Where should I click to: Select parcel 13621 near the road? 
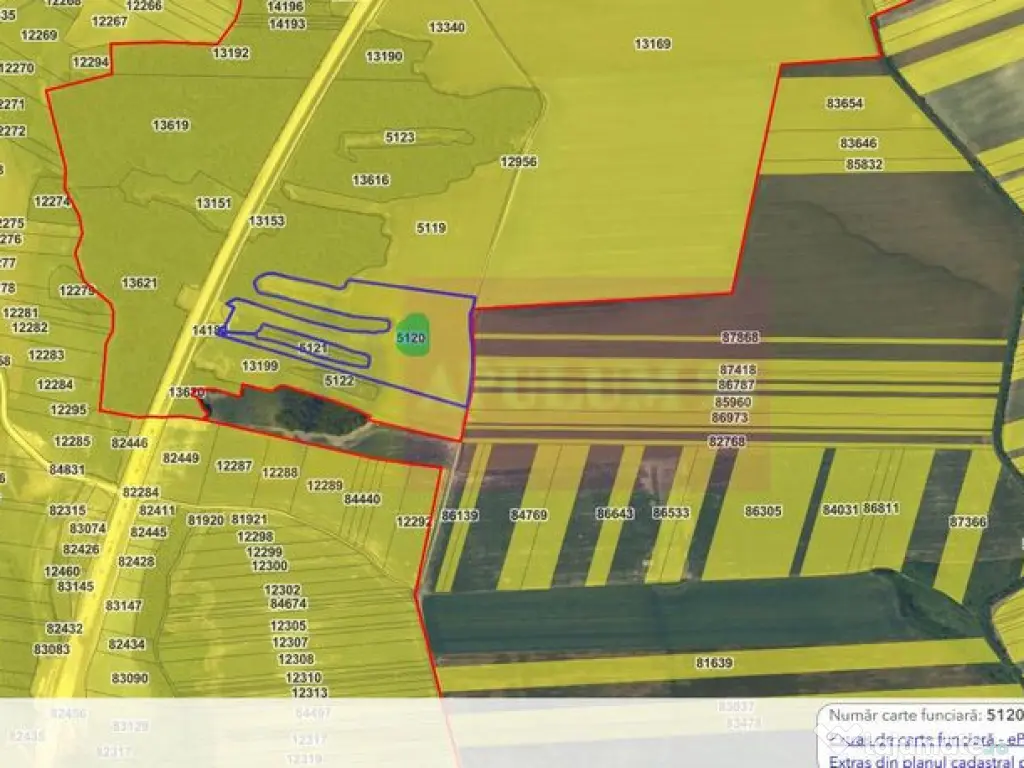139,283
